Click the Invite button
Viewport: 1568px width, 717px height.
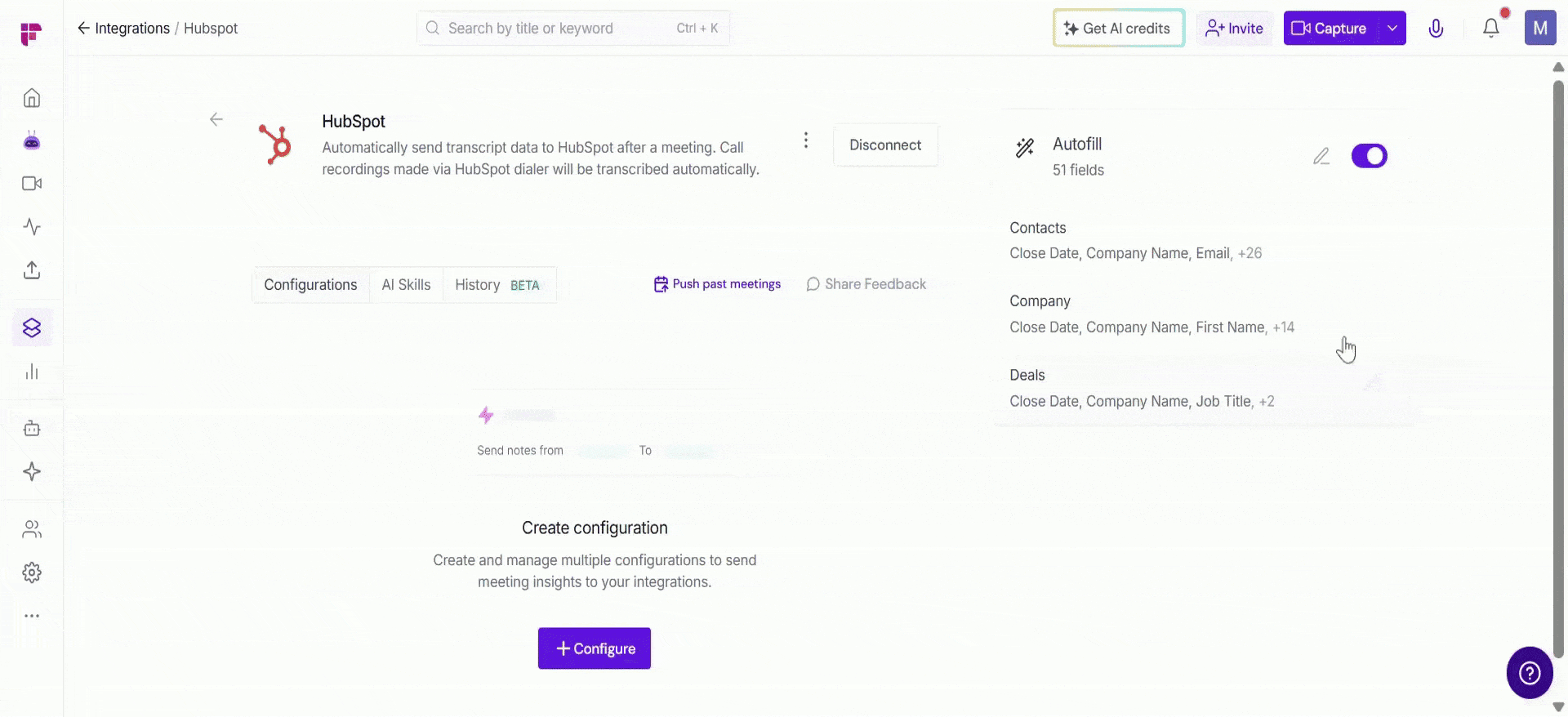pyautogui.click(x=1235, y=29)
